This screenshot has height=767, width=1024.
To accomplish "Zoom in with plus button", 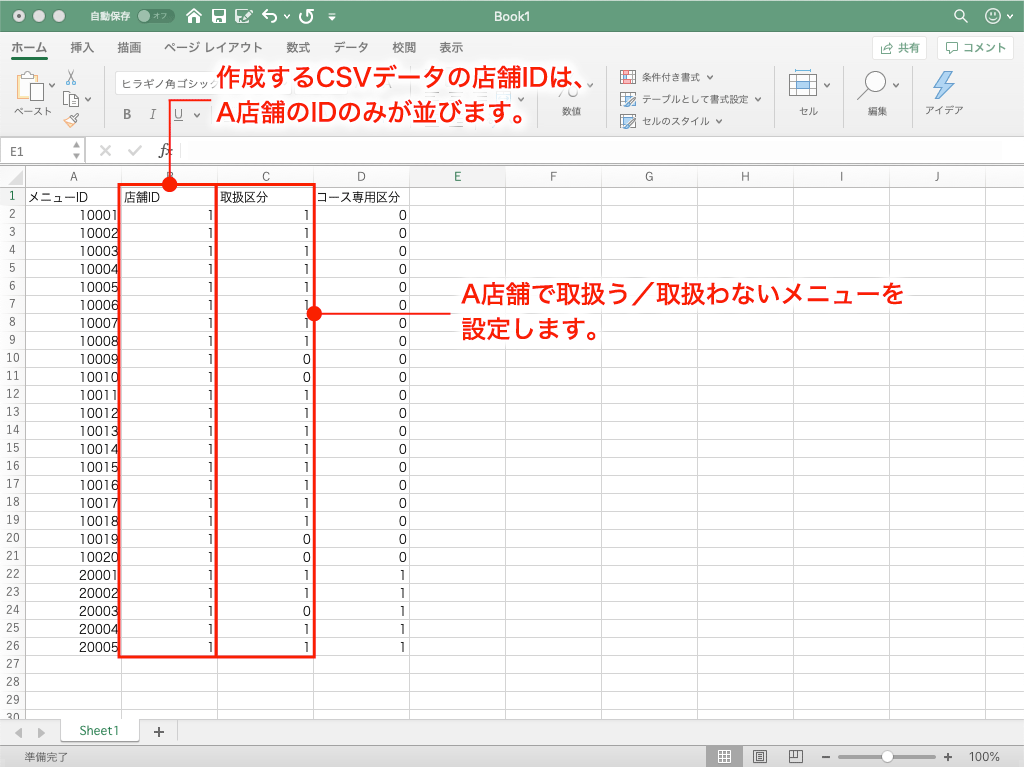I will tap(948, 757).
